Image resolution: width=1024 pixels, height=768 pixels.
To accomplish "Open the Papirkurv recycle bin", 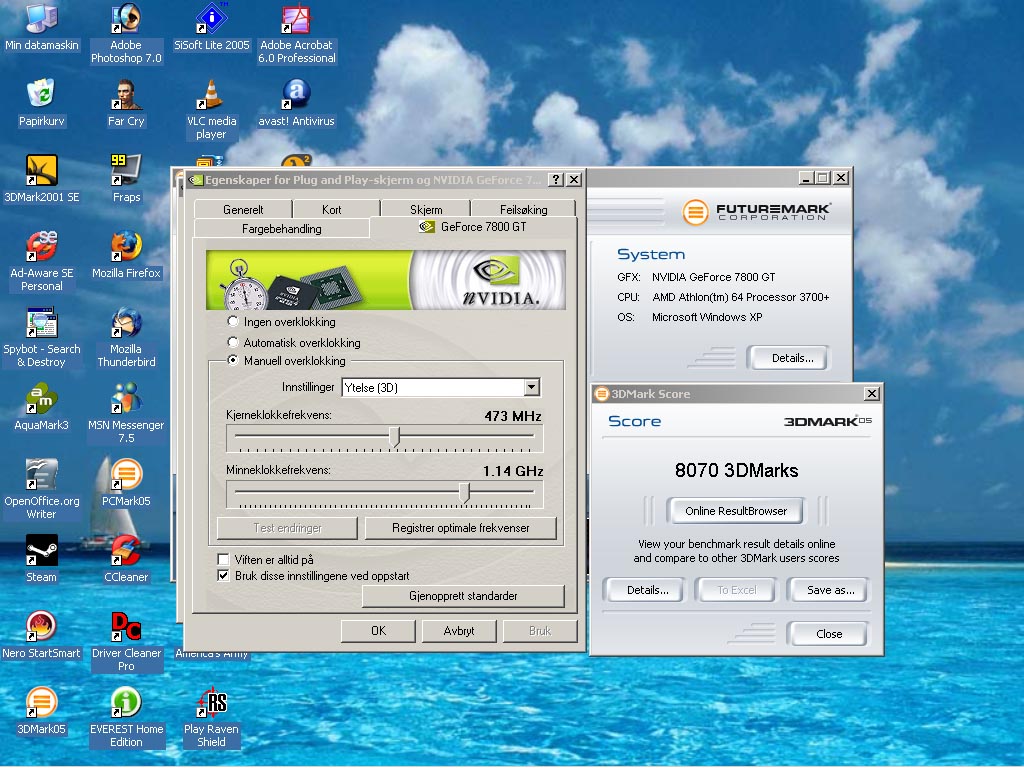I will [42, 103].
